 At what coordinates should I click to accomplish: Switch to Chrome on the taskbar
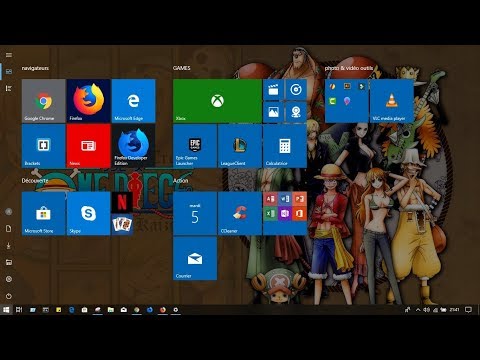click(x=137, y=310)
